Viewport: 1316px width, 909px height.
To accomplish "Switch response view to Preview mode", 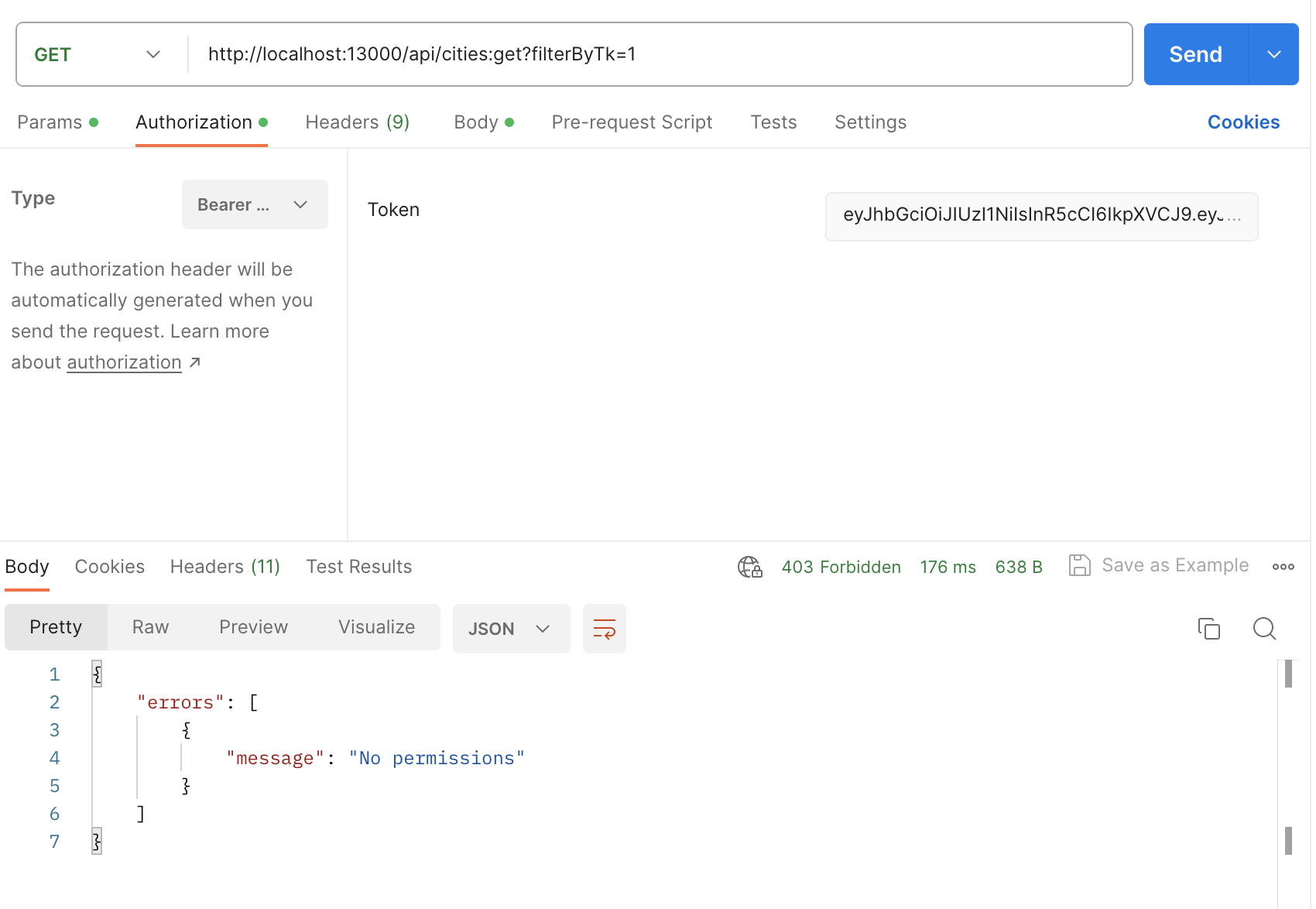I will click(253, 627).
